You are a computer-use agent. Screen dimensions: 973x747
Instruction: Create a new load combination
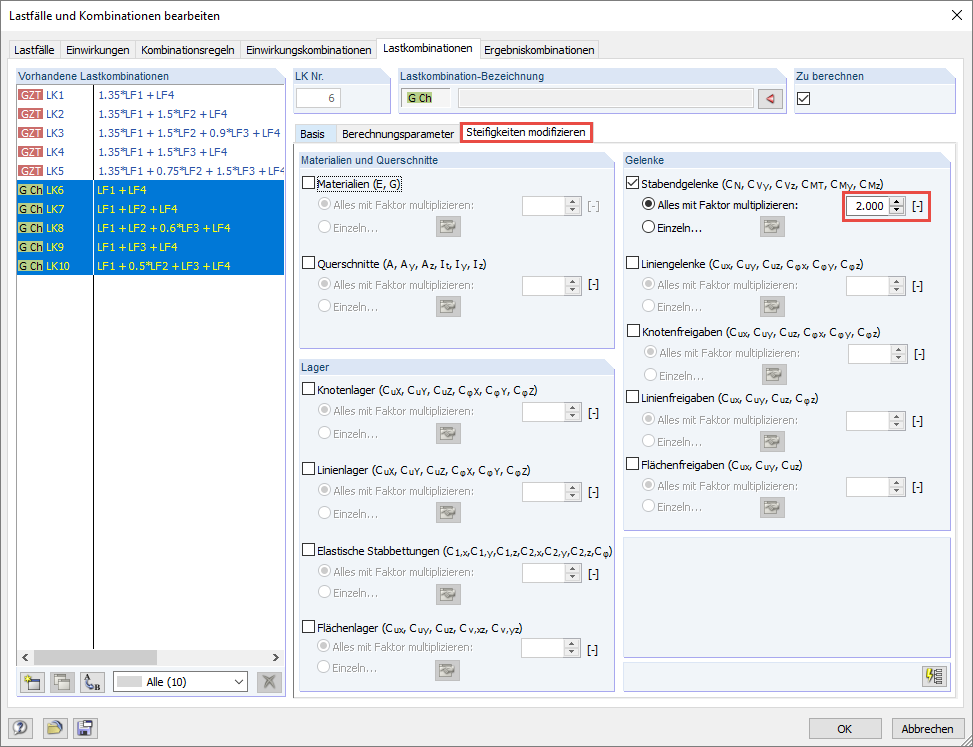tap(31, 681)
